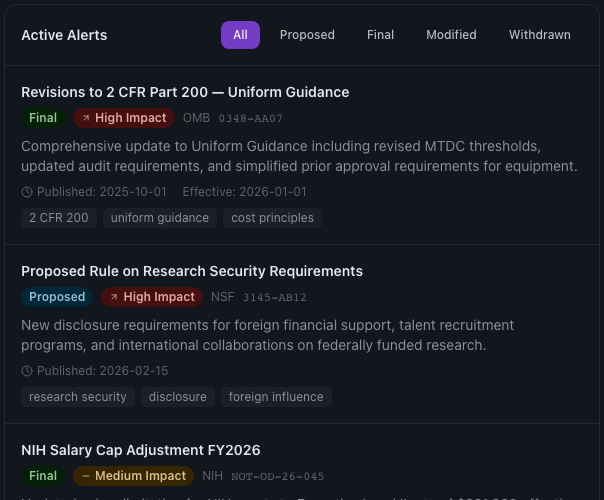Click the Proposed status badge on Research Security
Viewport: 604px width, 500px height.
[x=57, y=297]
